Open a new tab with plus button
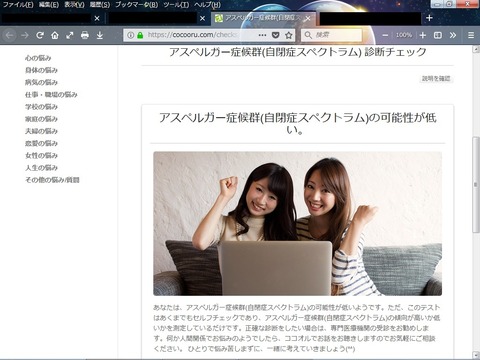480x360 pixels. [x=429, y=18]
